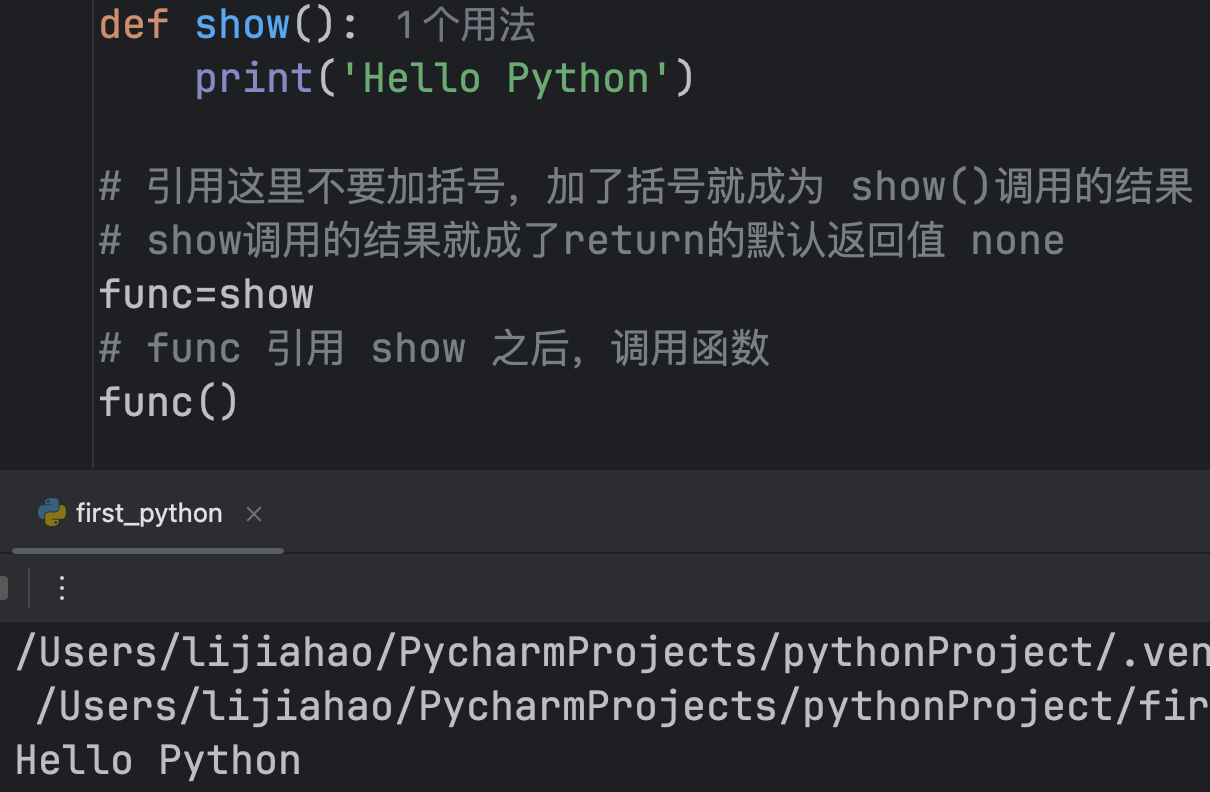Click the comment starting with '引用这里不要加括号'
The height and width of the screenshot is (792, 1210).
pos(645,187)
